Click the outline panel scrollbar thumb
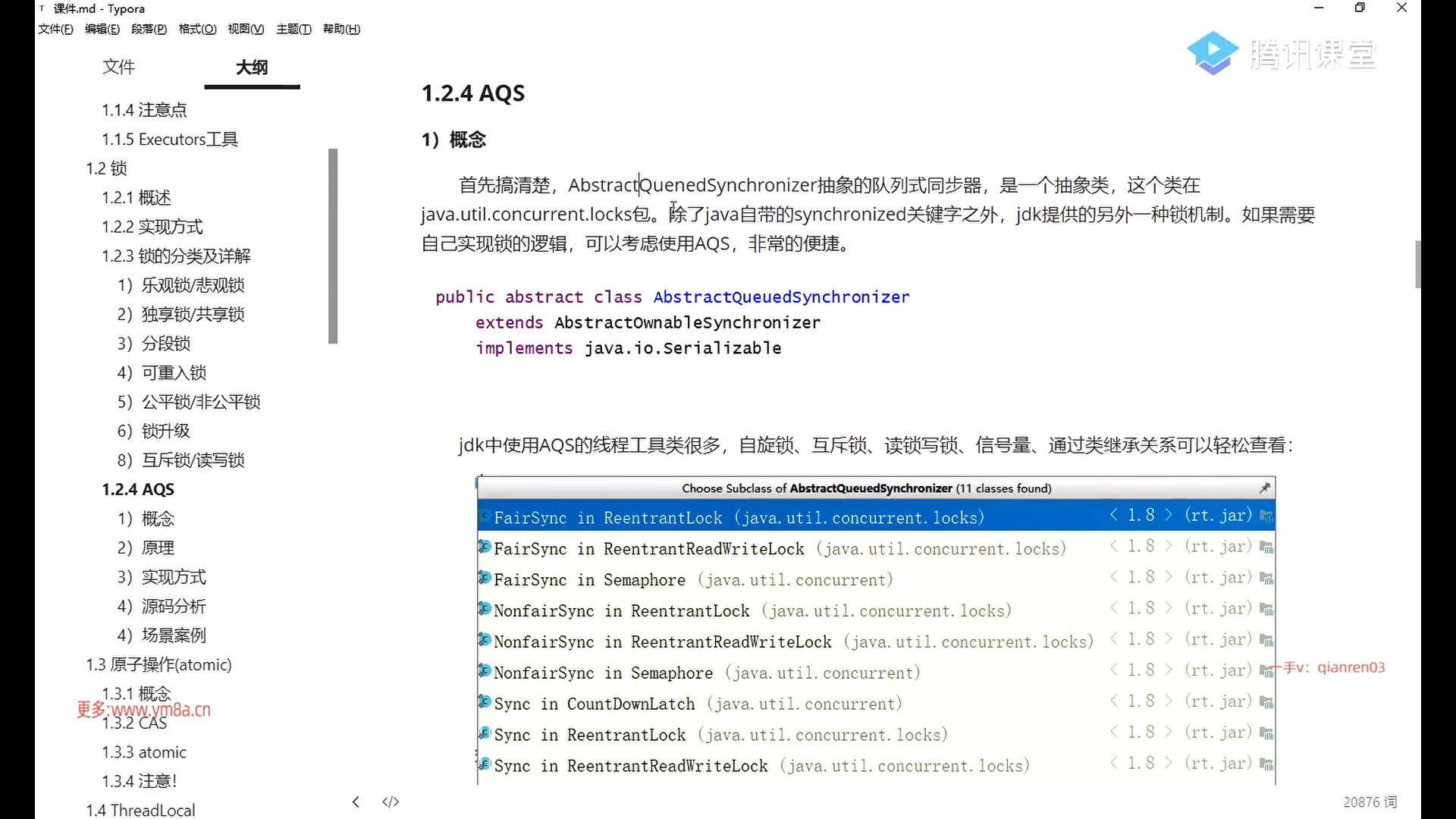Image resolution: width=1456 pixels, height=819 pixels. click(x=332, y=246)
